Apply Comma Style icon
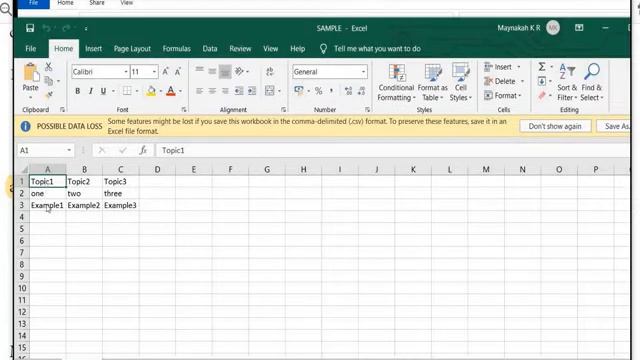The width and height of the screenshot is (640, 360). point(331,91)
